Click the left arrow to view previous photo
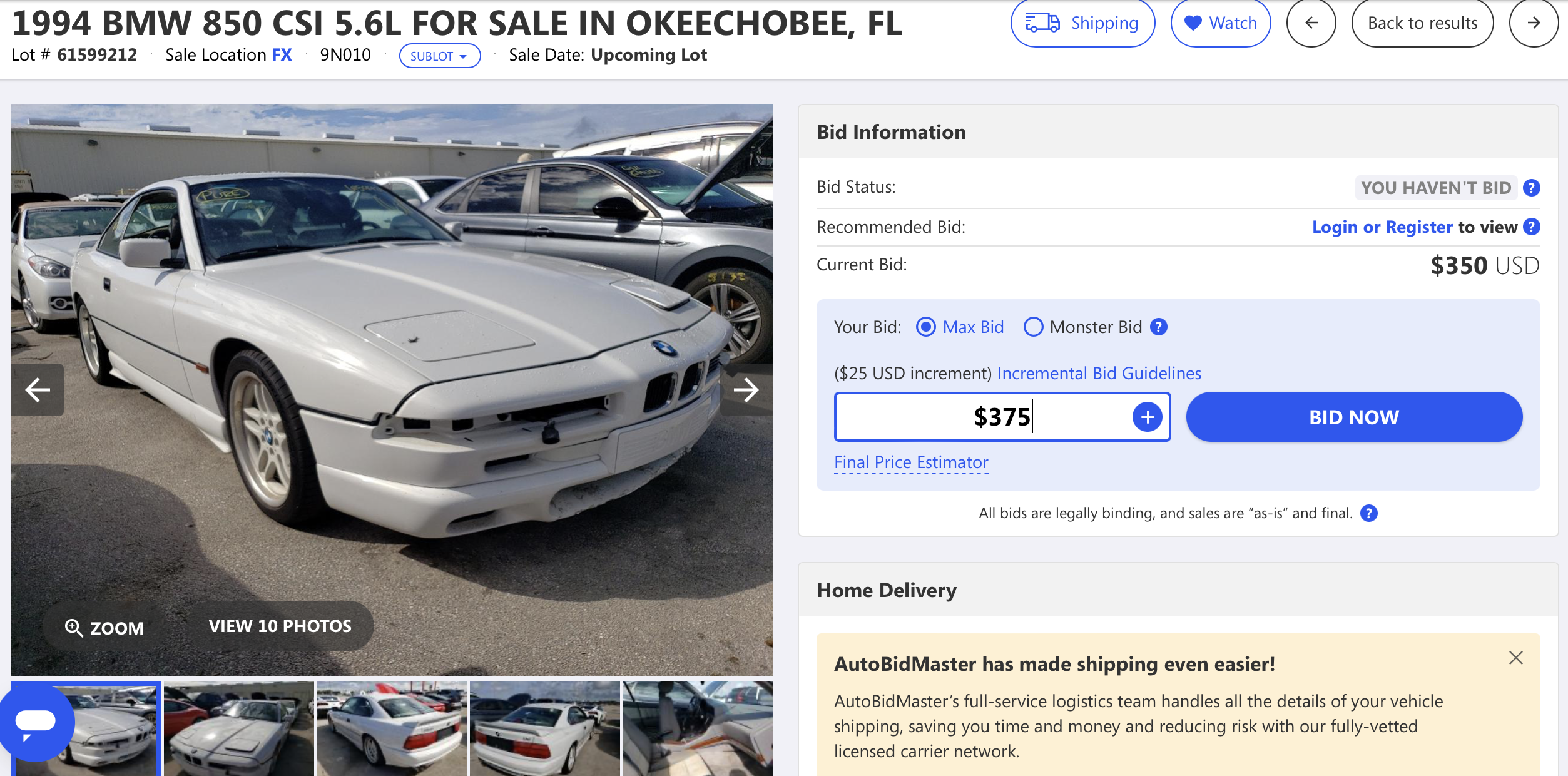Screen dimensions: 1568x776 pyautogui.click(x=38, y=390)
